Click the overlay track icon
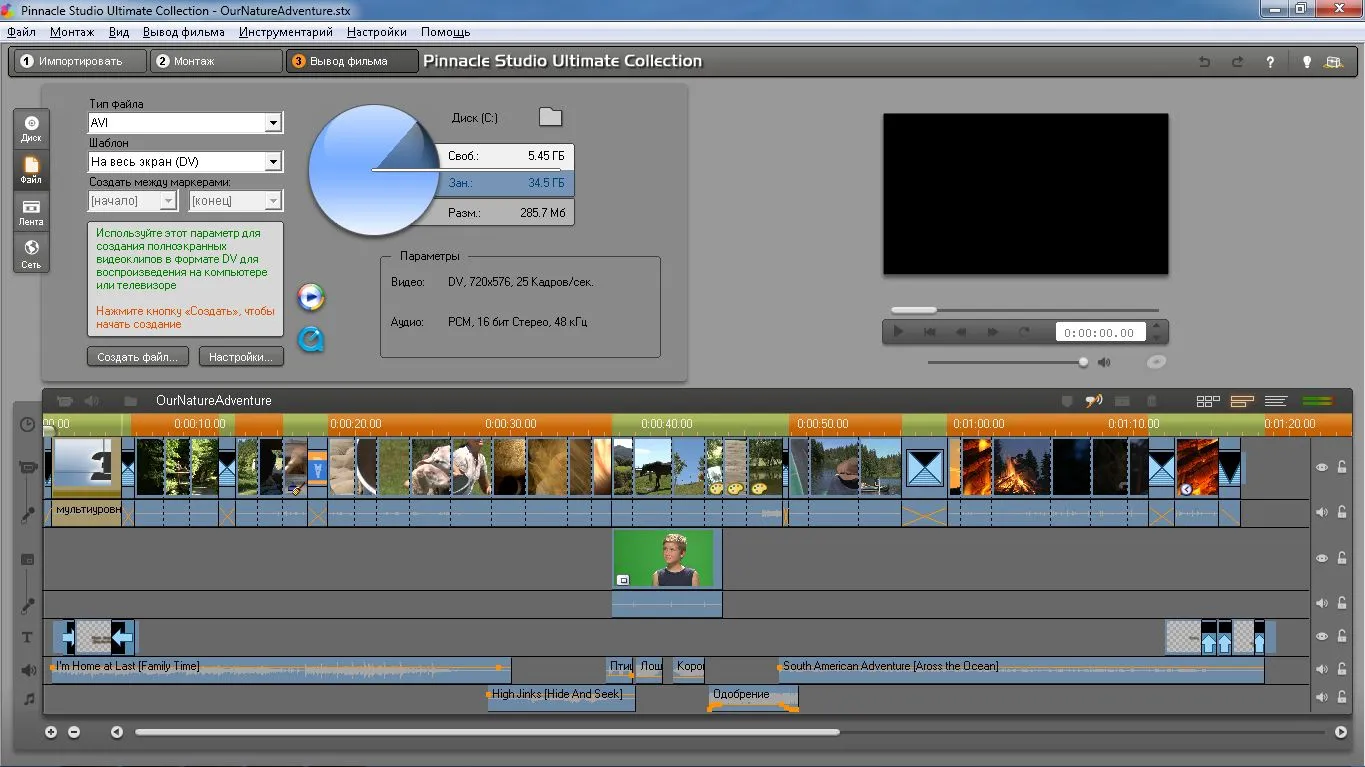Screen dimensions: 1365x767 pyautogui.click(x=28, y=559)
